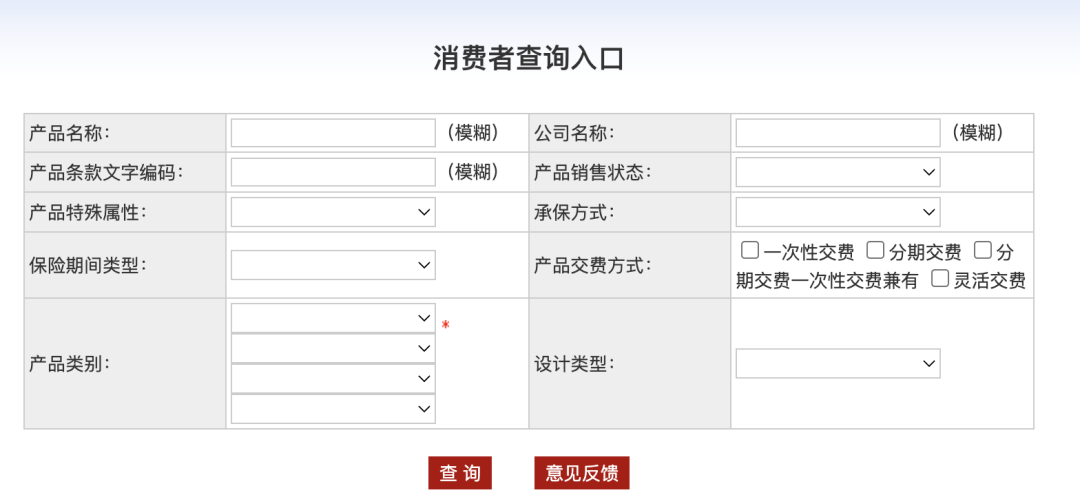This screenshot has height=497, width=1080.
Task: Open the fourth 产品类别 dropdown
Action: click(333, 409)
